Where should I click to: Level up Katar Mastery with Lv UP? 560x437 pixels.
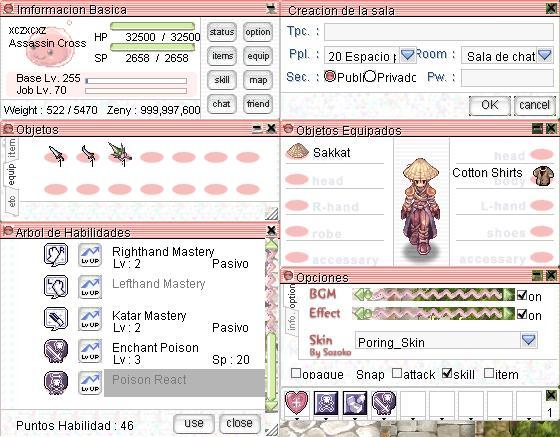pos(90,319)
